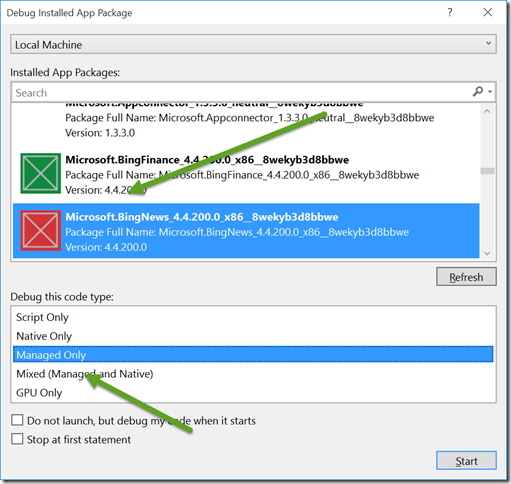Check Stop at first statement
Screen dimensions: 511x484
17,439
